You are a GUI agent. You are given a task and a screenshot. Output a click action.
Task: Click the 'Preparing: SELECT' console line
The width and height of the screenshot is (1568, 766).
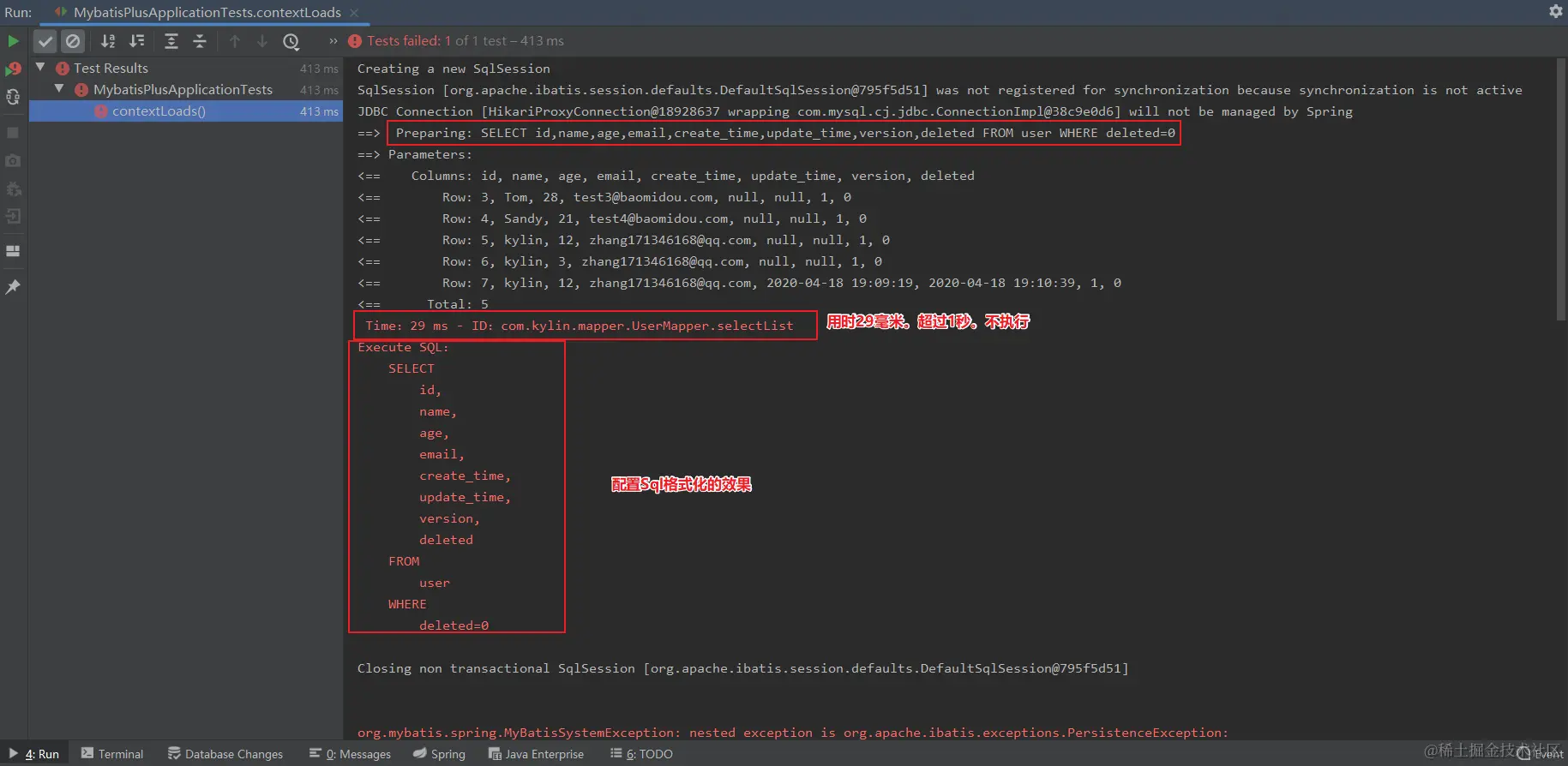click(785, 133)
